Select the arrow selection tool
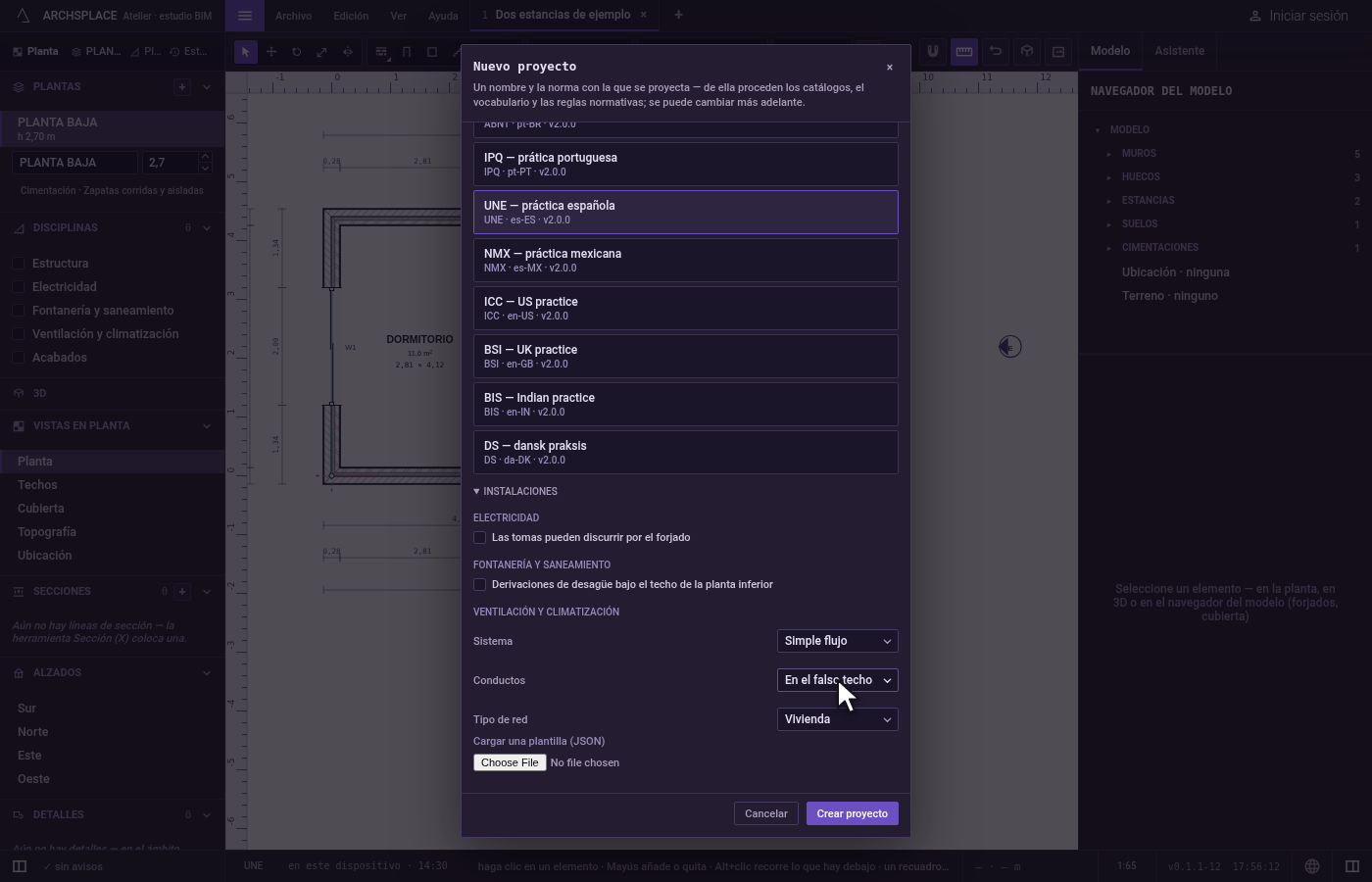The image size is (1372, 882). click(x=246, y=52)
